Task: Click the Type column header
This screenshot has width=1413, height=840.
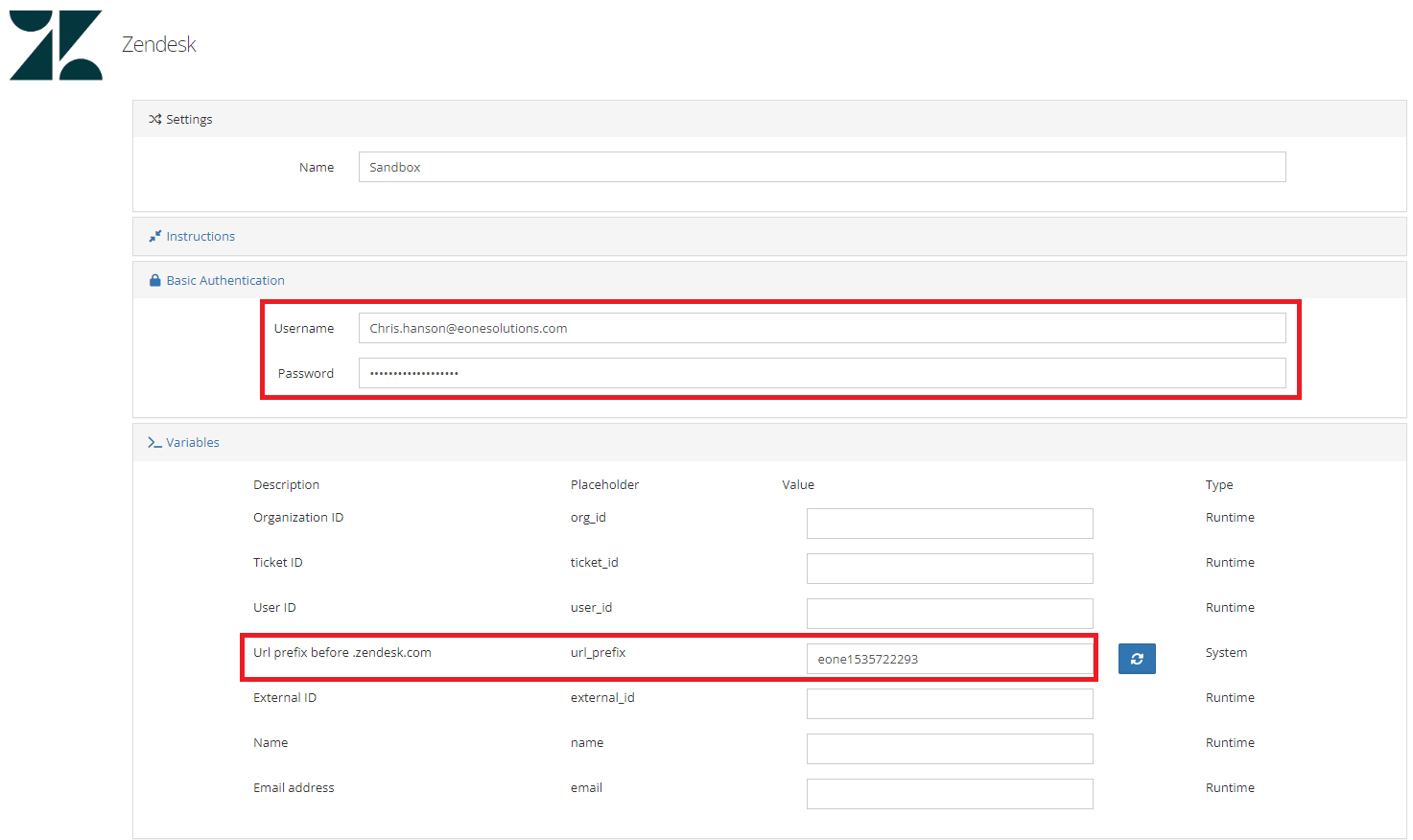Action: [1219, 485]
